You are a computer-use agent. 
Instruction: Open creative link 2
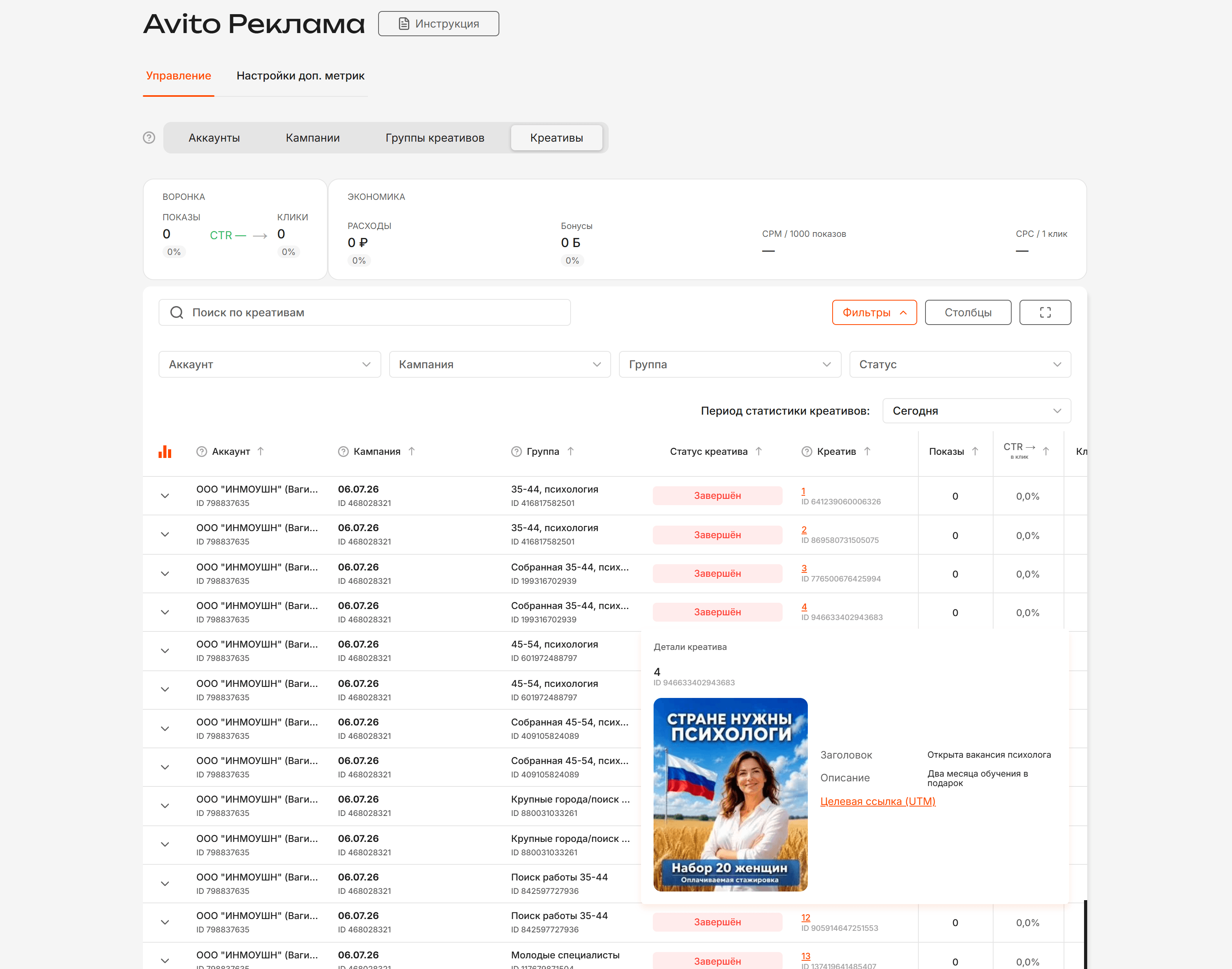[x=803, y=530]
